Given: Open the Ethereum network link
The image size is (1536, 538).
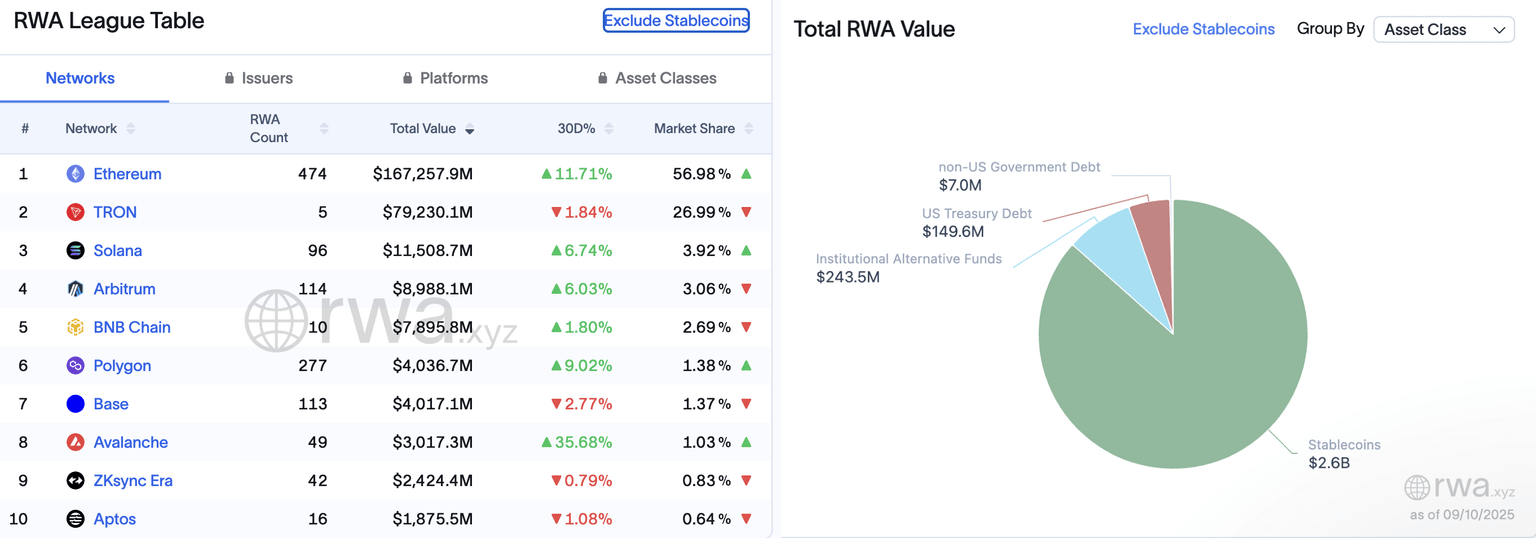Looking at the screenshot, I should click(127, 174).
